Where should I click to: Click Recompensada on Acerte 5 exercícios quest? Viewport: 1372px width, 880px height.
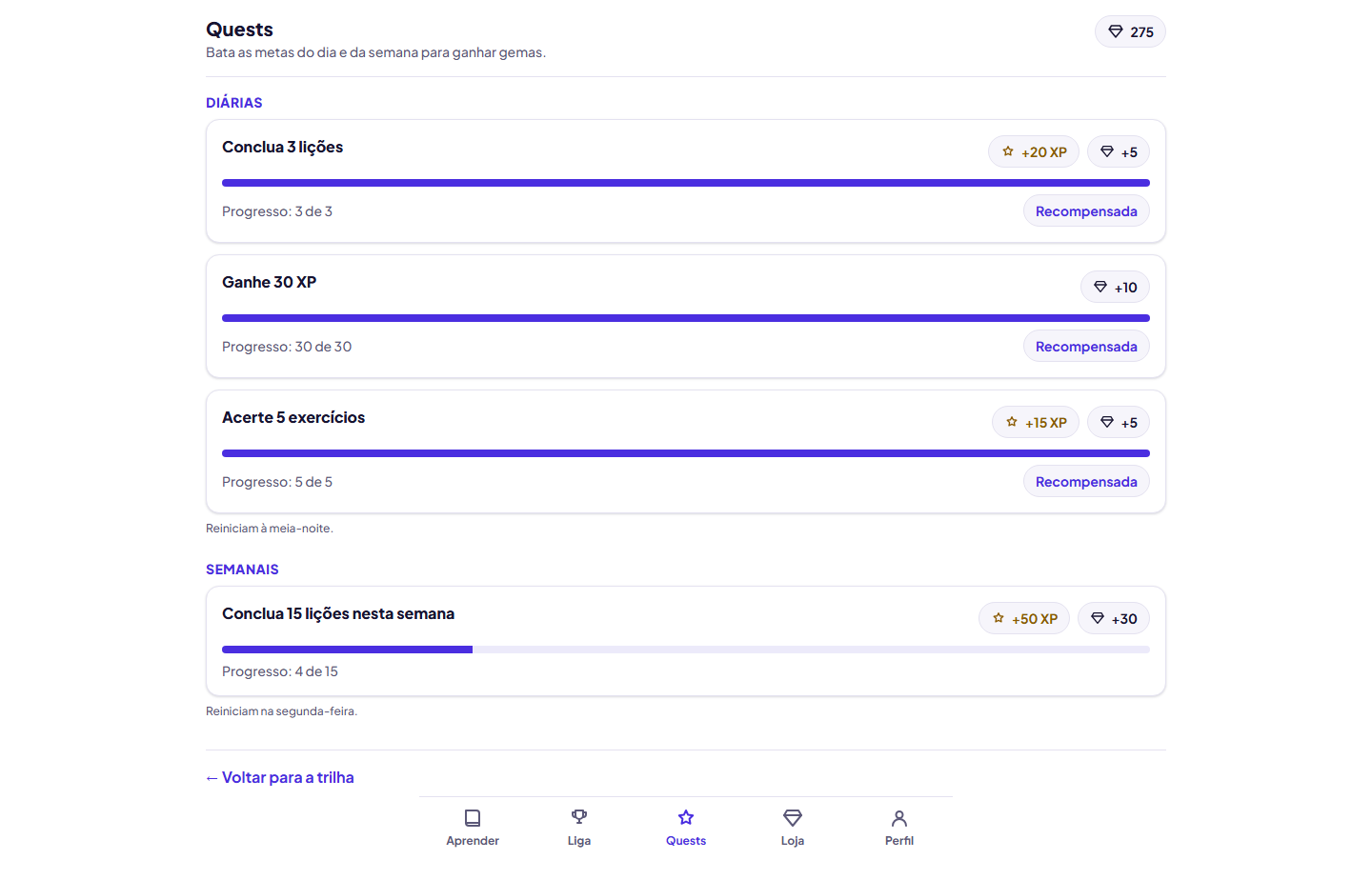[1086, 482]
